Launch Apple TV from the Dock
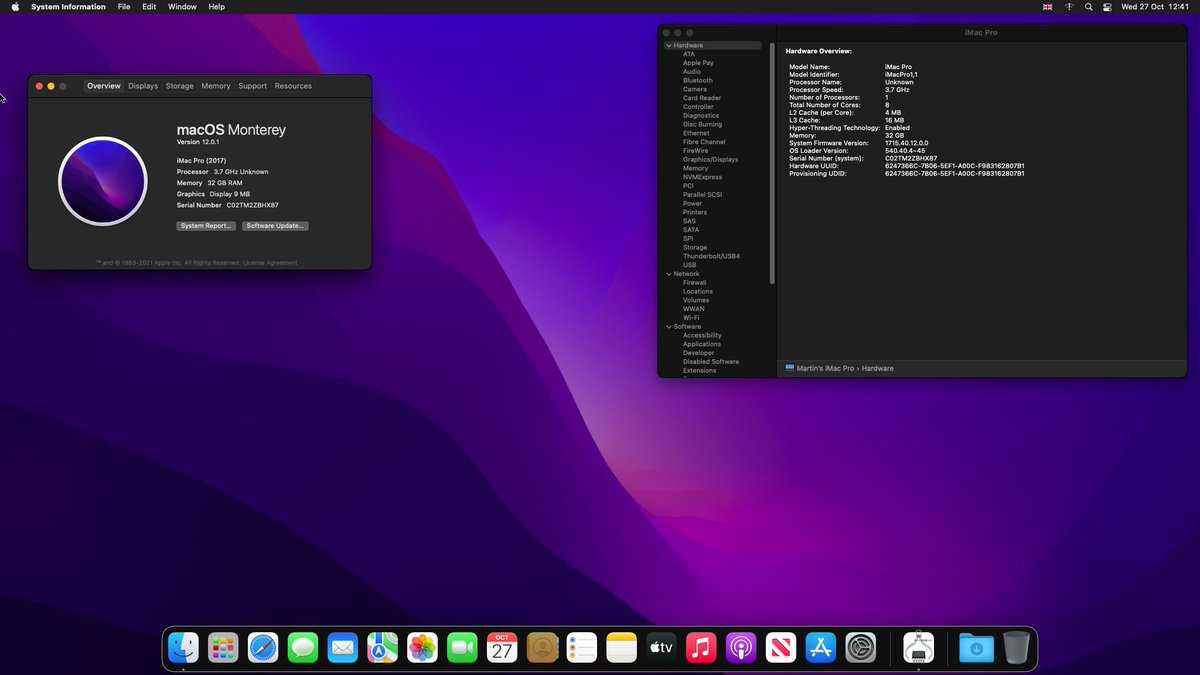This screenshot has width=1200, height=675. [x=661, y=648]
